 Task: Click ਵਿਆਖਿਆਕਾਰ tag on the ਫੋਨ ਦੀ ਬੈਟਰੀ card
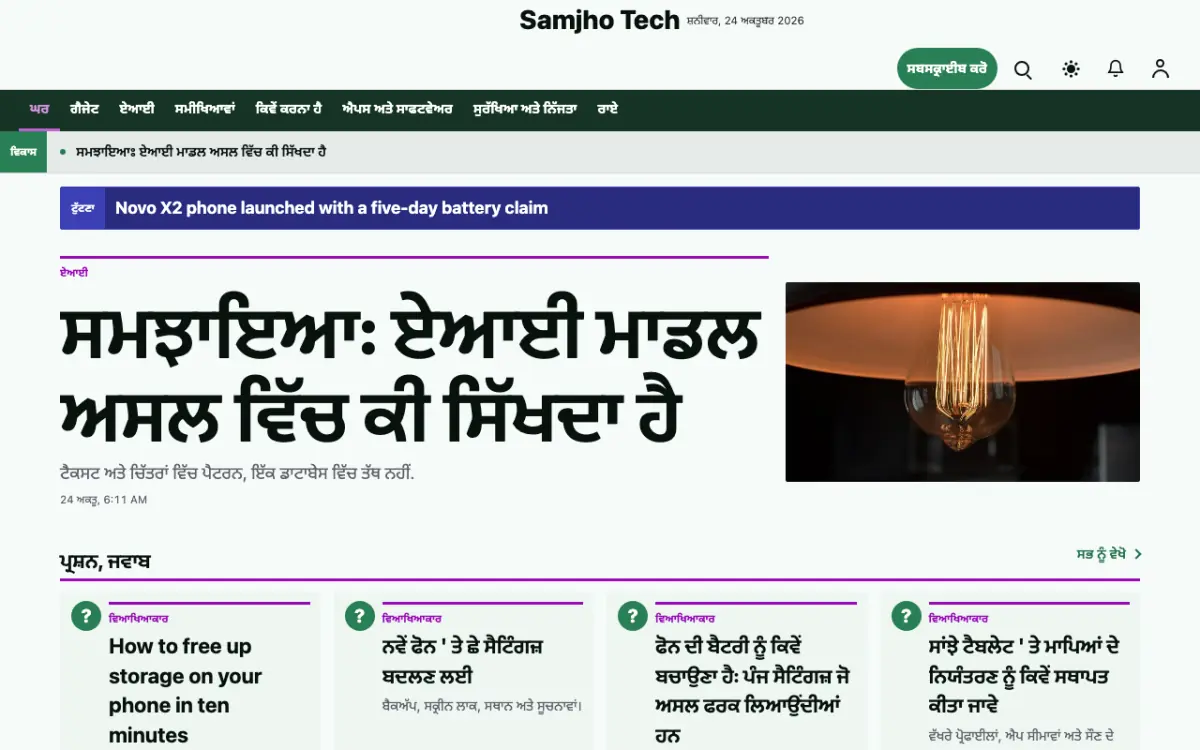point(685,619)
